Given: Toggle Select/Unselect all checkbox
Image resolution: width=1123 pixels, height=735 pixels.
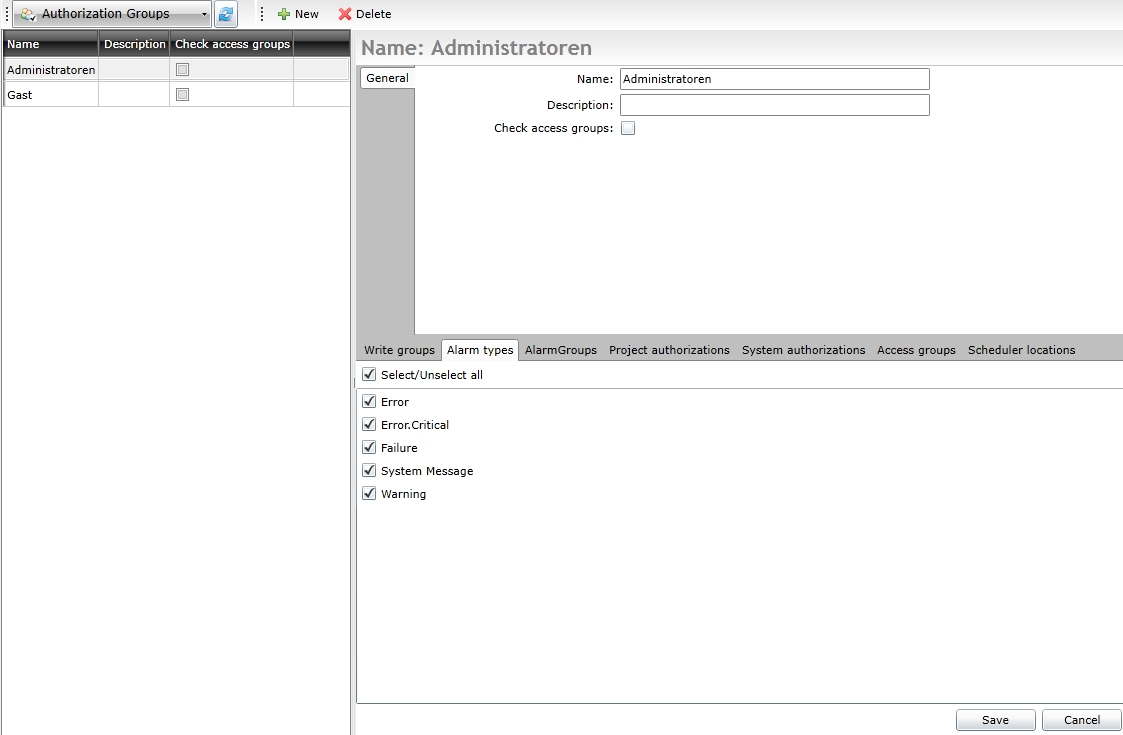Looking at the screenshot, I should (369, 375).
